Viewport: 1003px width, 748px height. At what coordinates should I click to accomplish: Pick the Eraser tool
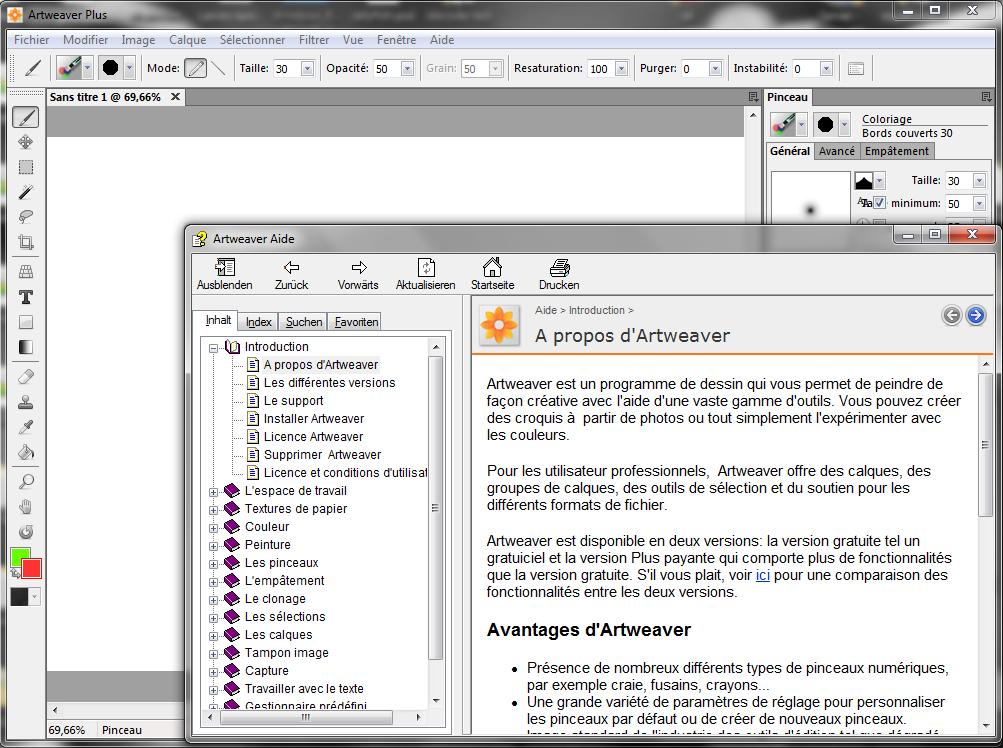(x=26, y=377)
